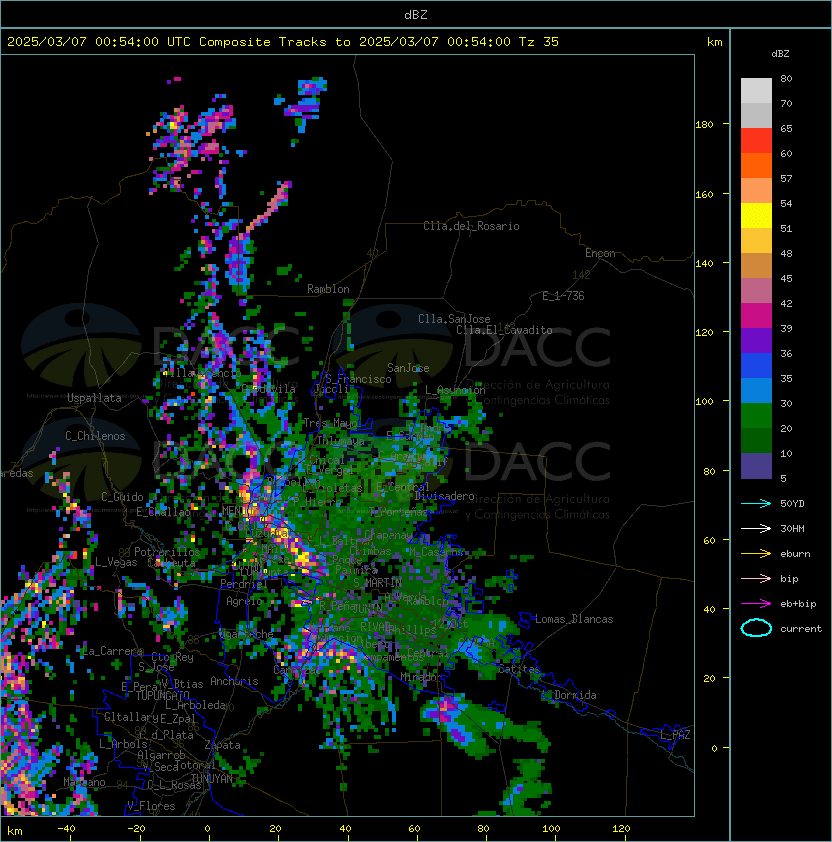The image size is (832, 842).
Task: Select the purple 36-39 dBZ swatch
Action: pos(756,341)
